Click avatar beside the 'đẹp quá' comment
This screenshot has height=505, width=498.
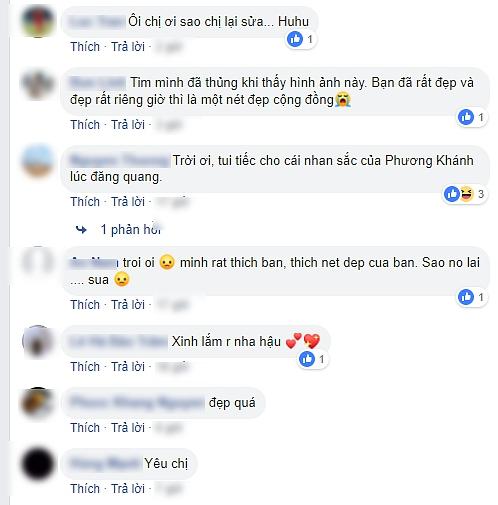click(x=38, y=403)
